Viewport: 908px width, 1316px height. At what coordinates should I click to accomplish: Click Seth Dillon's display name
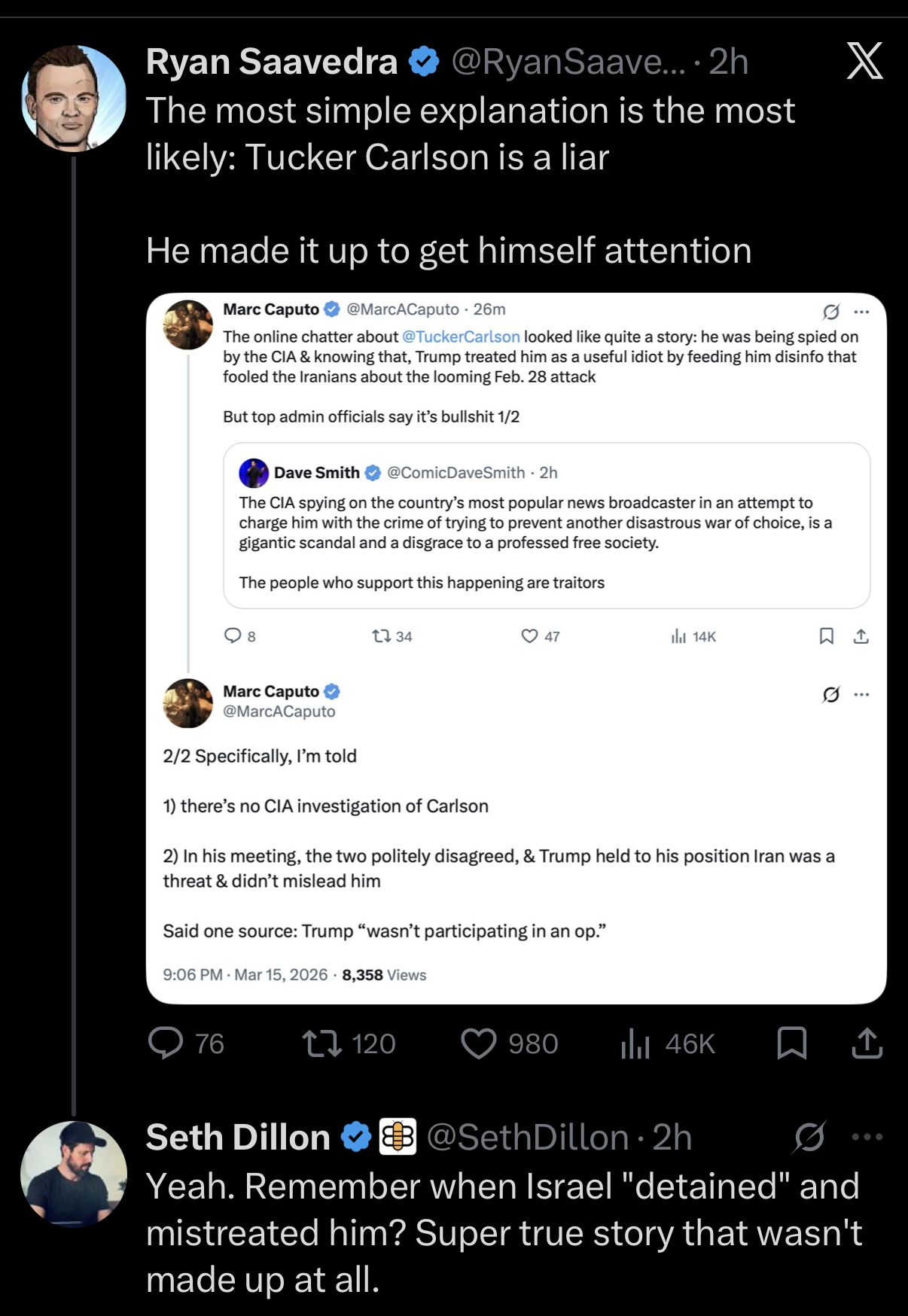coord(238,1137)
